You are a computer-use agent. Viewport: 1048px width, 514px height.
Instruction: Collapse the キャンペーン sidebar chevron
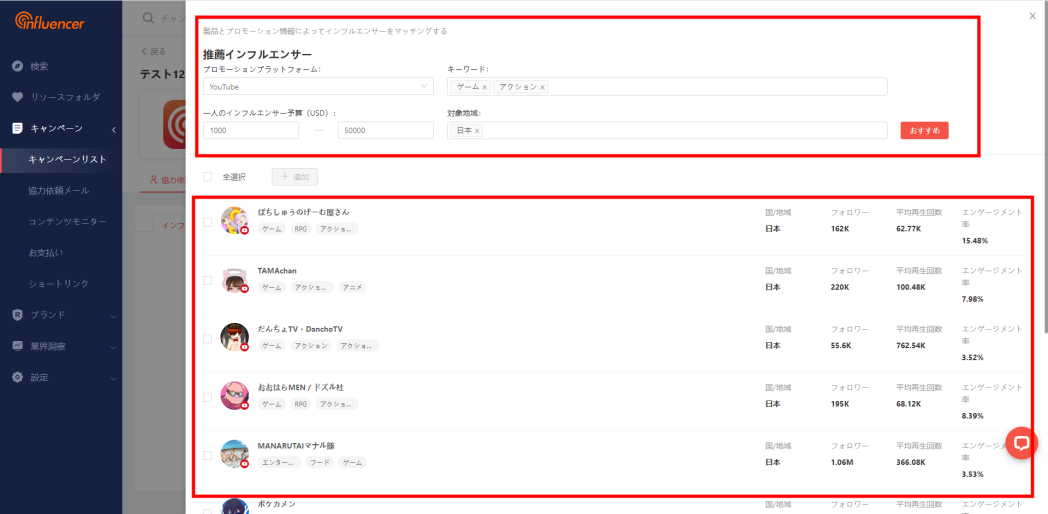(114, 128)
